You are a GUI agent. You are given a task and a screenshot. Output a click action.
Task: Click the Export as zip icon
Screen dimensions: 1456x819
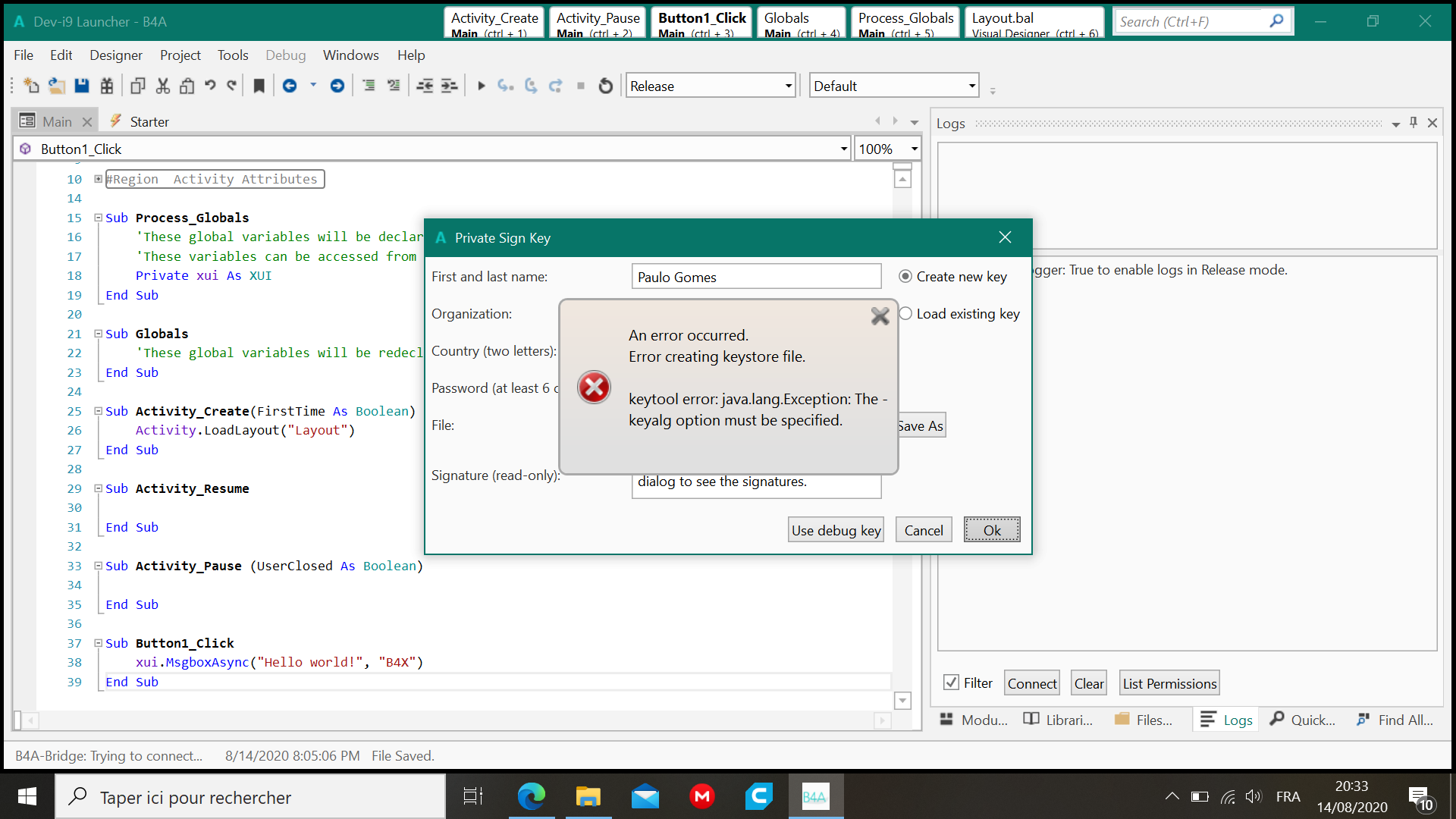coord(107,86)
